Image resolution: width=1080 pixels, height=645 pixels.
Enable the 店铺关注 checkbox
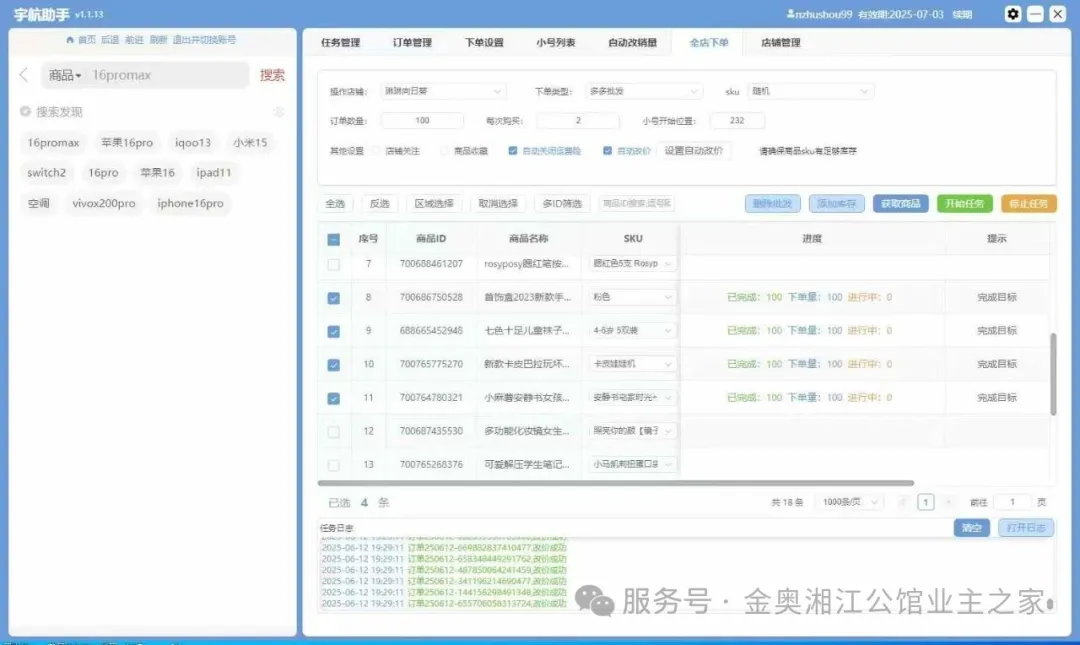pyautogui.click(x=375, y=151)
